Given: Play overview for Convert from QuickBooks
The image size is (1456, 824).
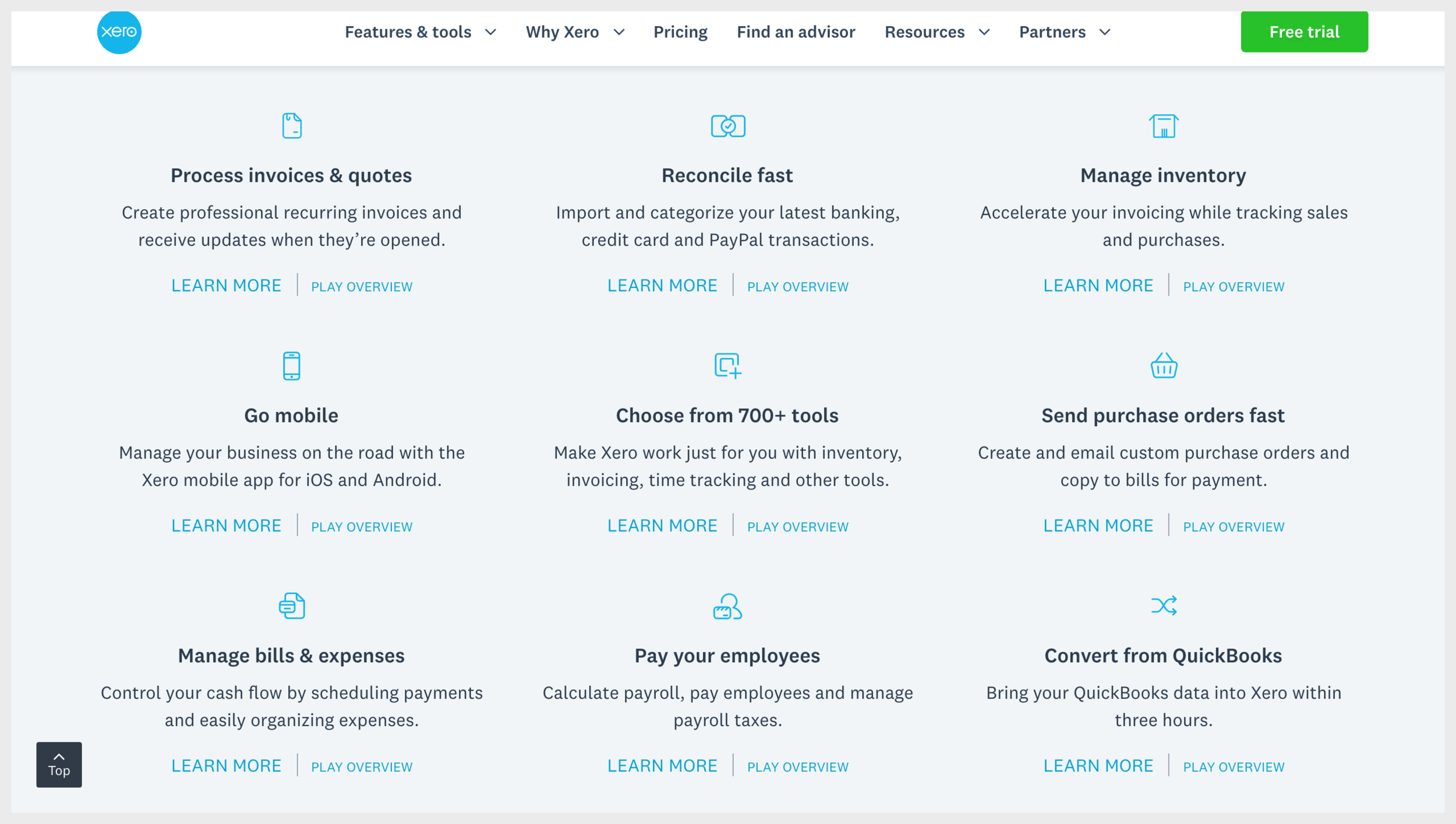Looking at the screenshot, I should click(1234, 767).
